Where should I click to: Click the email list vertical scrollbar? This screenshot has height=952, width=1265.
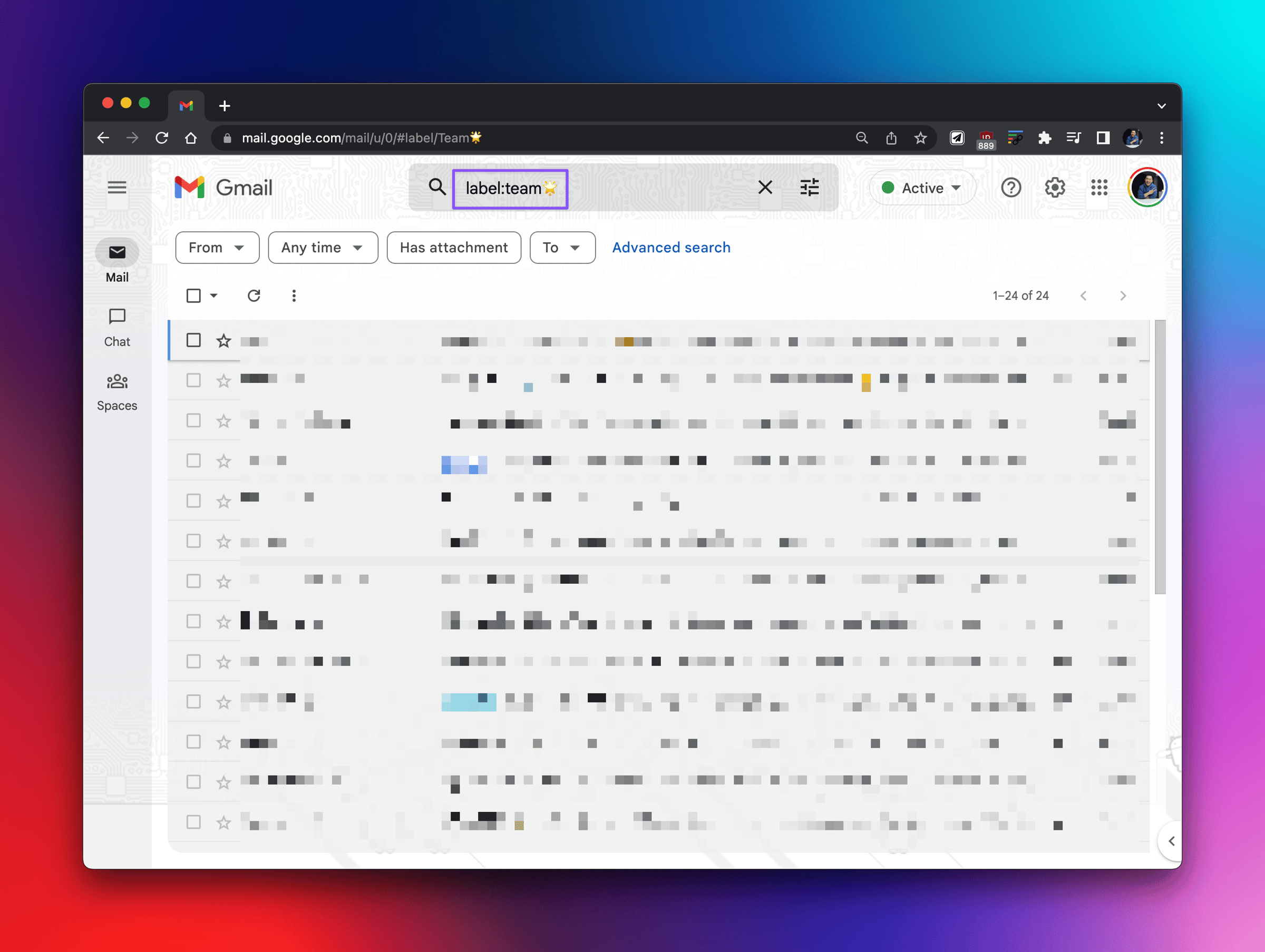click(1160, 457)
